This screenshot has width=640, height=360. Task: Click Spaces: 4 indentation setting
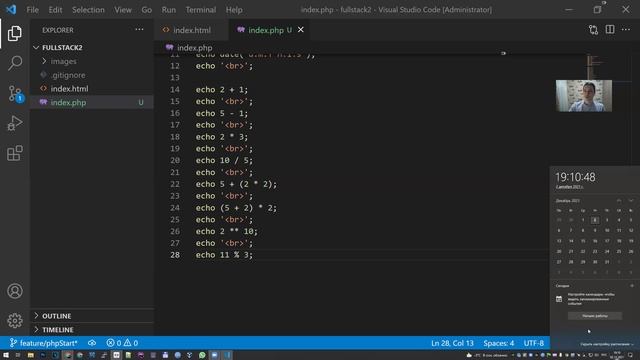499,343
